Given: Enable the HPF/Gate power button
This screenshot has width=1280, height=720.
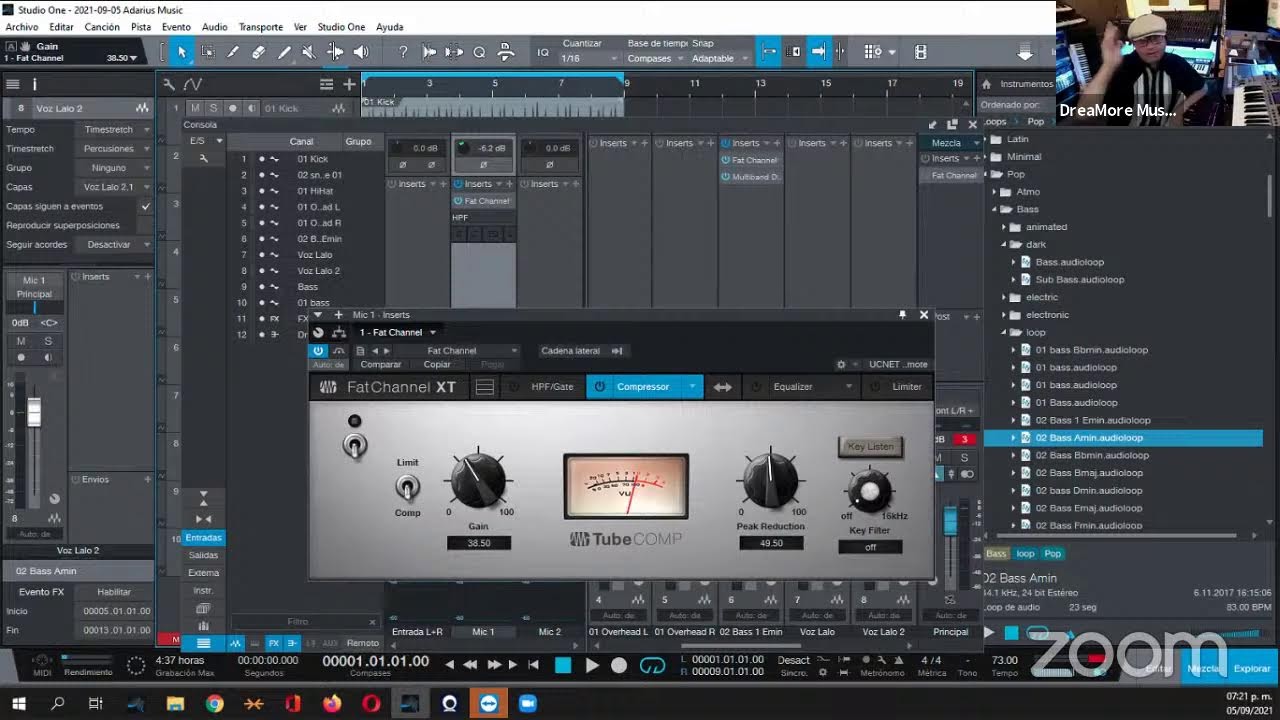Looking at the screenshot, I should click(514, 387).
